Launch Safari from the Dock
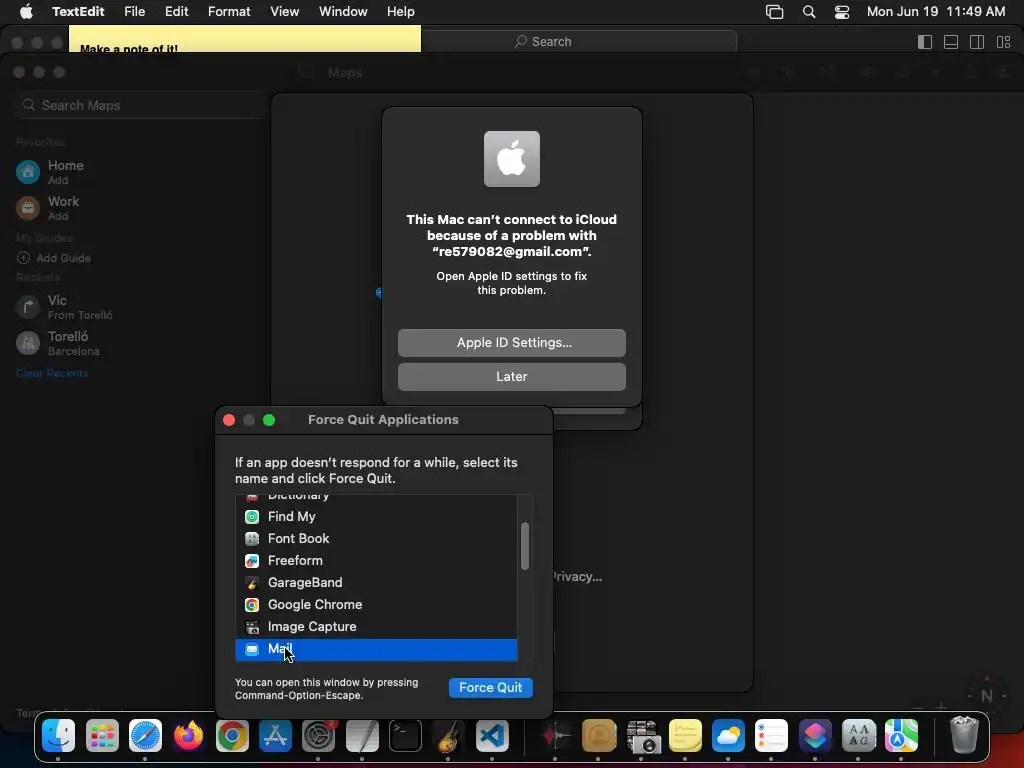This screenshot has height=768, width=1024. coord(145,736)
